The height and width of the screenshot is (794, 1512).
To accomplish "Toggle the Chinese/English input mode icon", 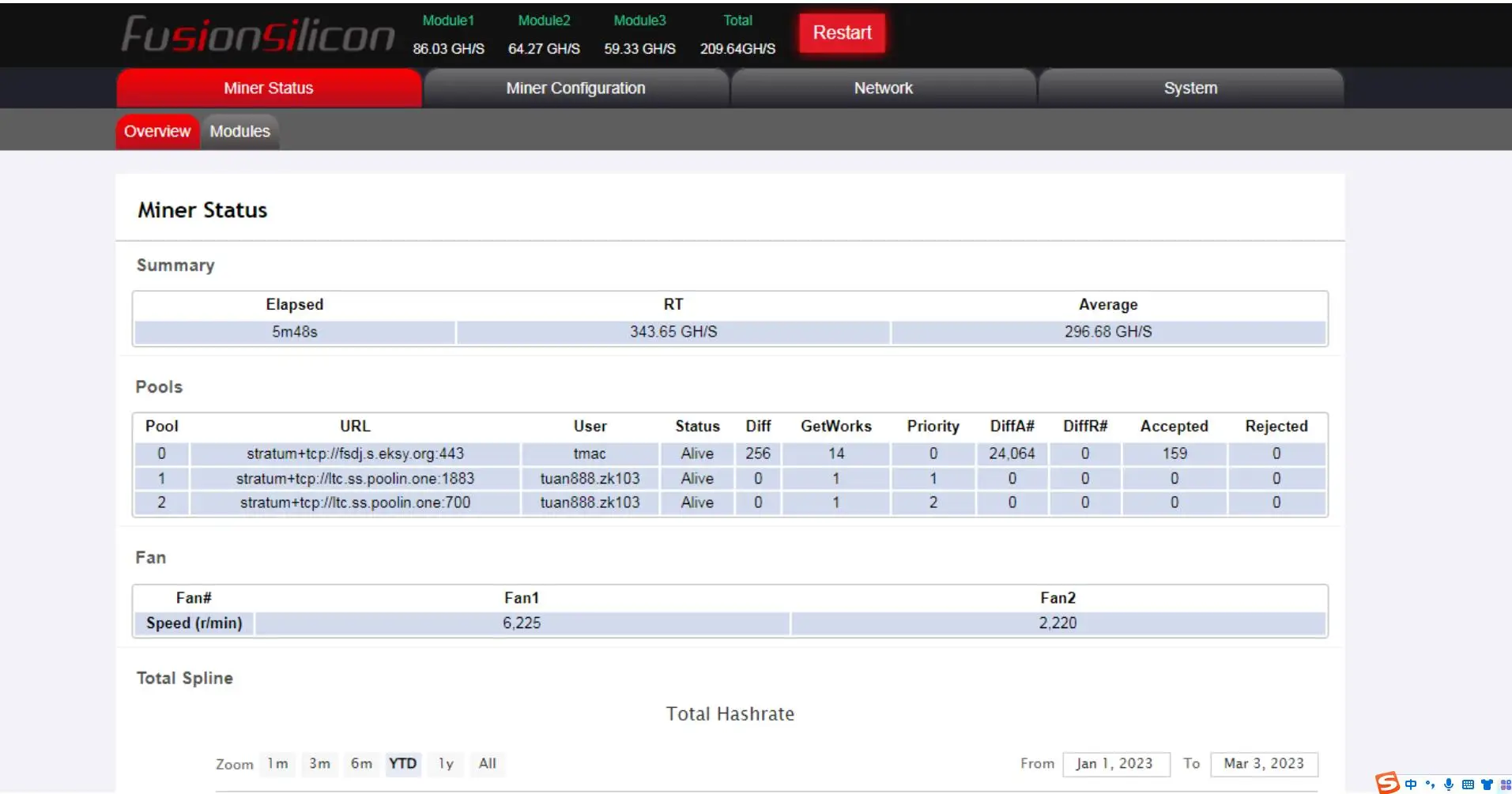I will pyautogui.click(x=1411, y=785).
